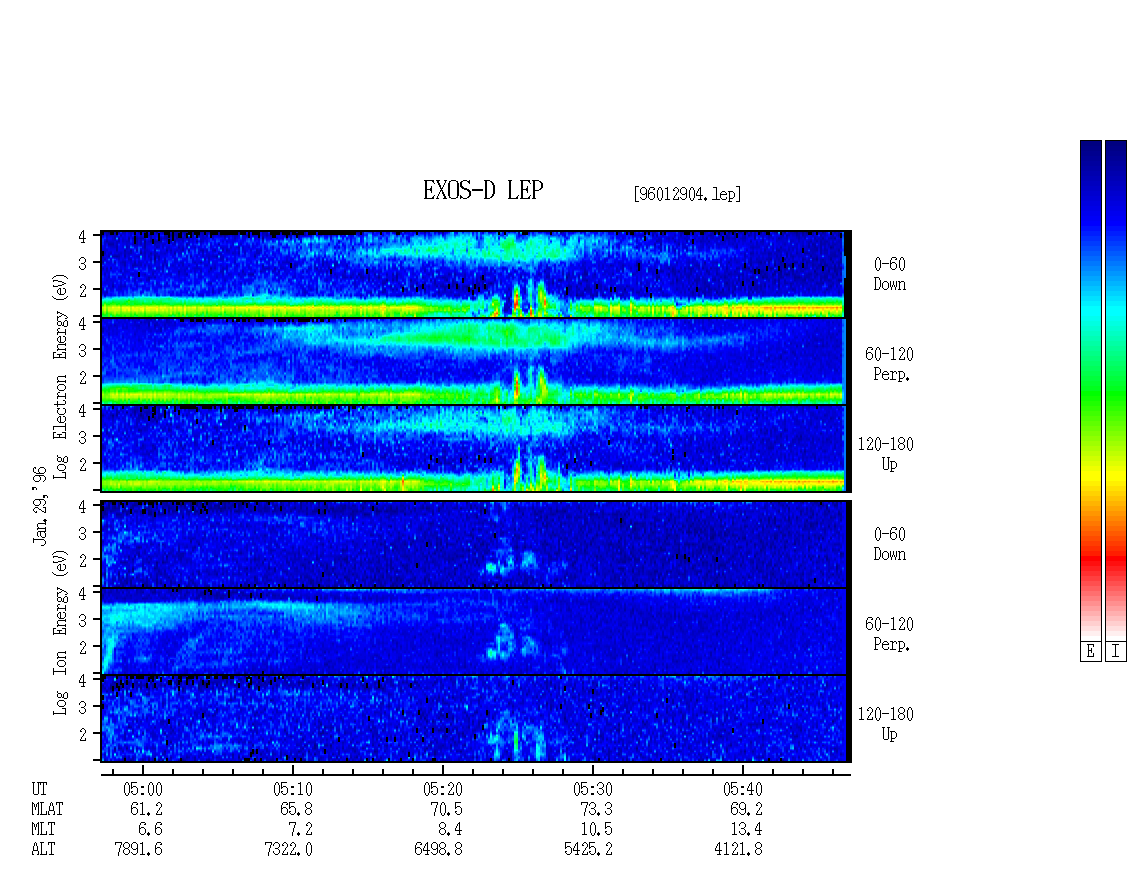Click the MLAT value 70.5
This screenshot has height=875, width=1130.
[x=446, y=809]
